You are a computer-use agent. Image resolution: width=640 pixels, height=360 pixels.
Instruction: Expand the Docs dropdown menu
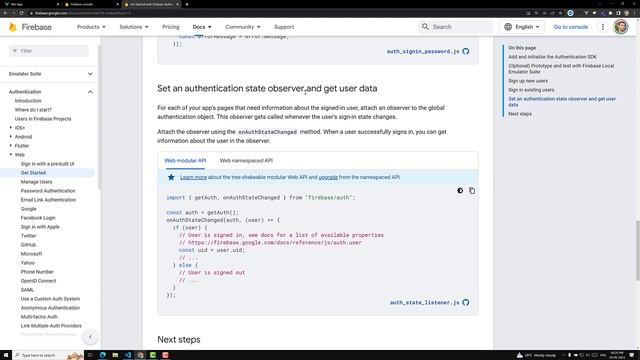[x=202, y=27]
